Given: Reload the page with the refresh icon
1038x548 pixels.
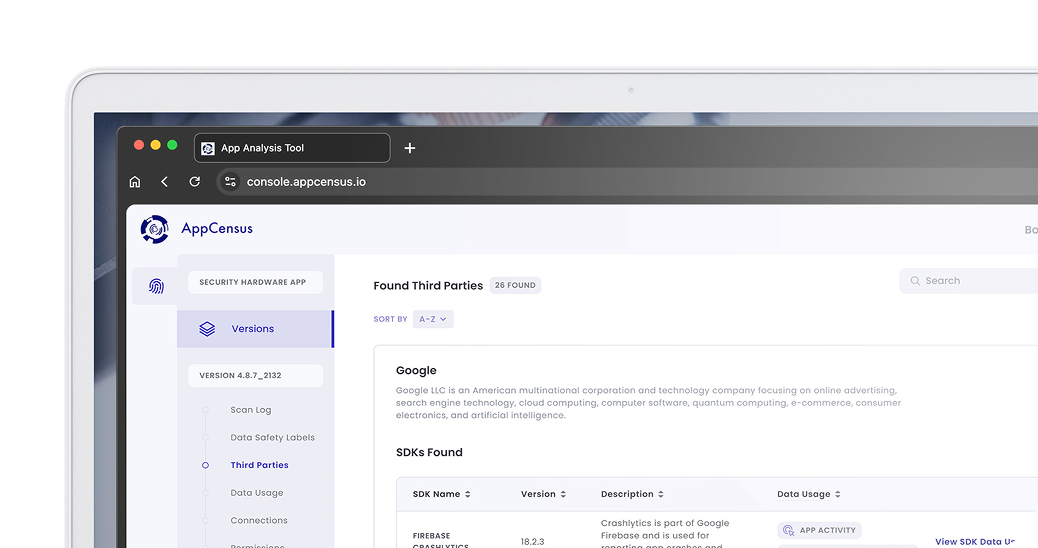Looking at the screenshot, I should click(x=195, y=181).
